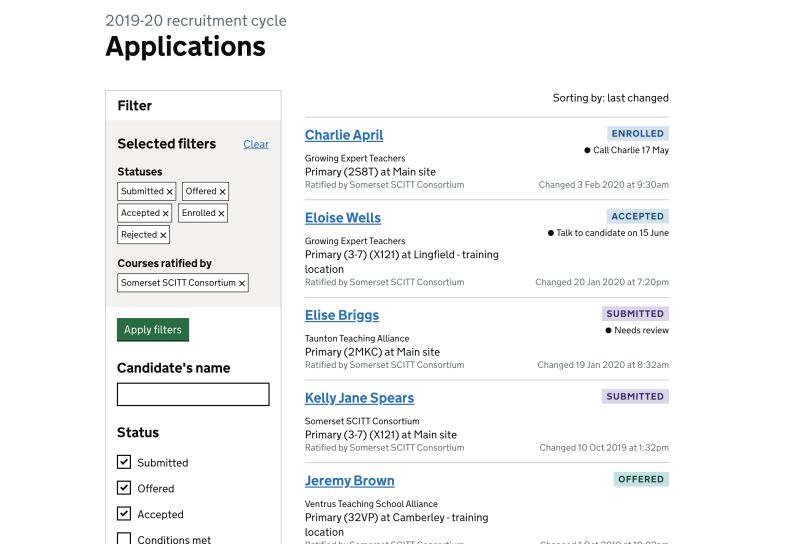The width and height of the screenshot is (800, 544).
Task: Remove the Submitted status filter tag
Action: click(170, 192)
